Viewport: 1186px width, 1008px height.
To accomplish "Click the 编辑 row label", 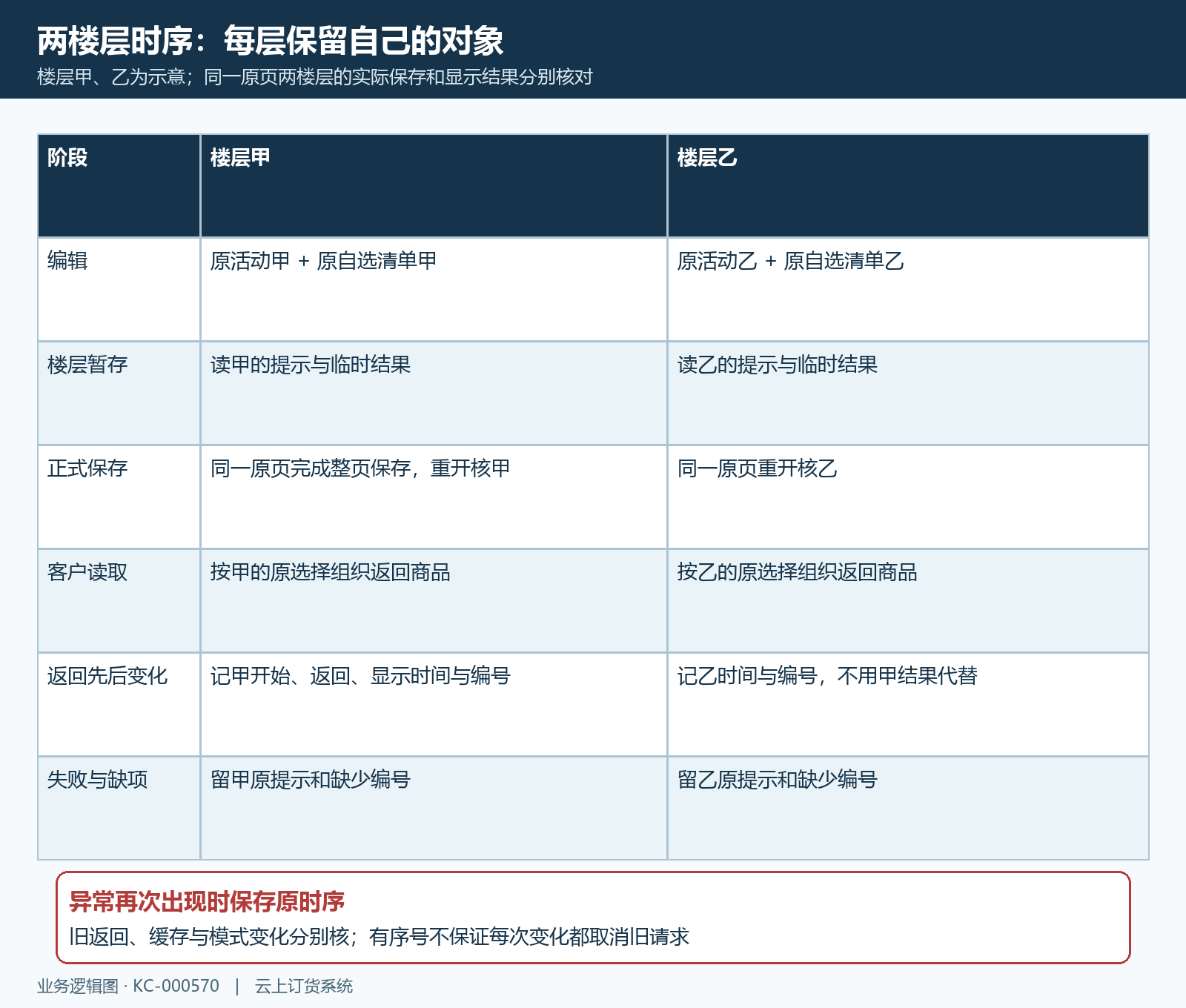I will coord(119,290).
